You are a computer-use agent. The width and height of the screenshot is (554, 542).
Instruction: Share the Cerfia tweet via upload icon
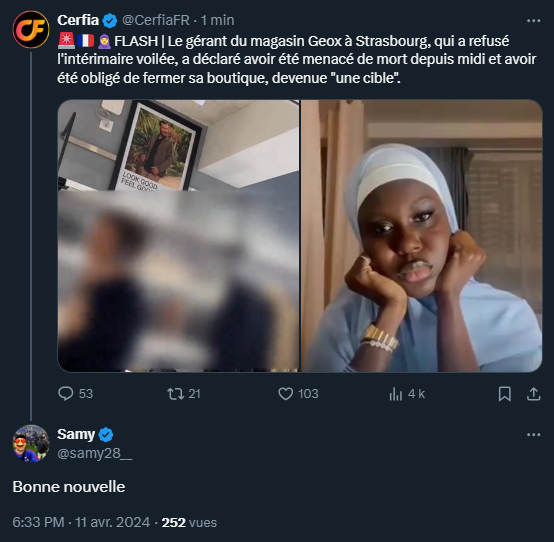point(534,394)
